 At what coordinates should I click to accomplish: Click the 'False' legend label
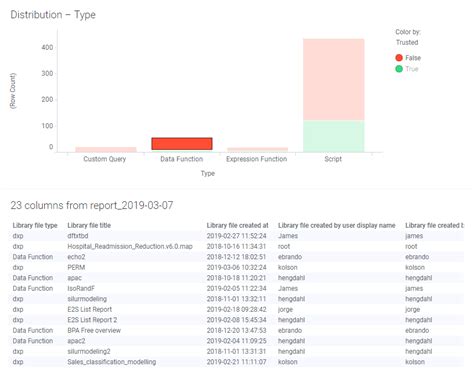(413, 58)
